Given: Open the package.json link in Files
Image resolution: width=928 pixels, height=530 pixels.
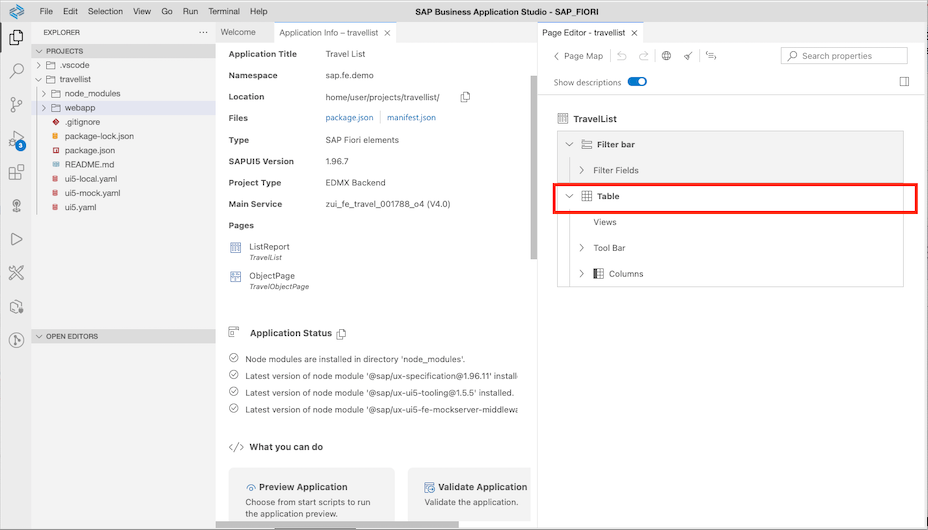Looking at the screenshot, I should pos(349,118).
